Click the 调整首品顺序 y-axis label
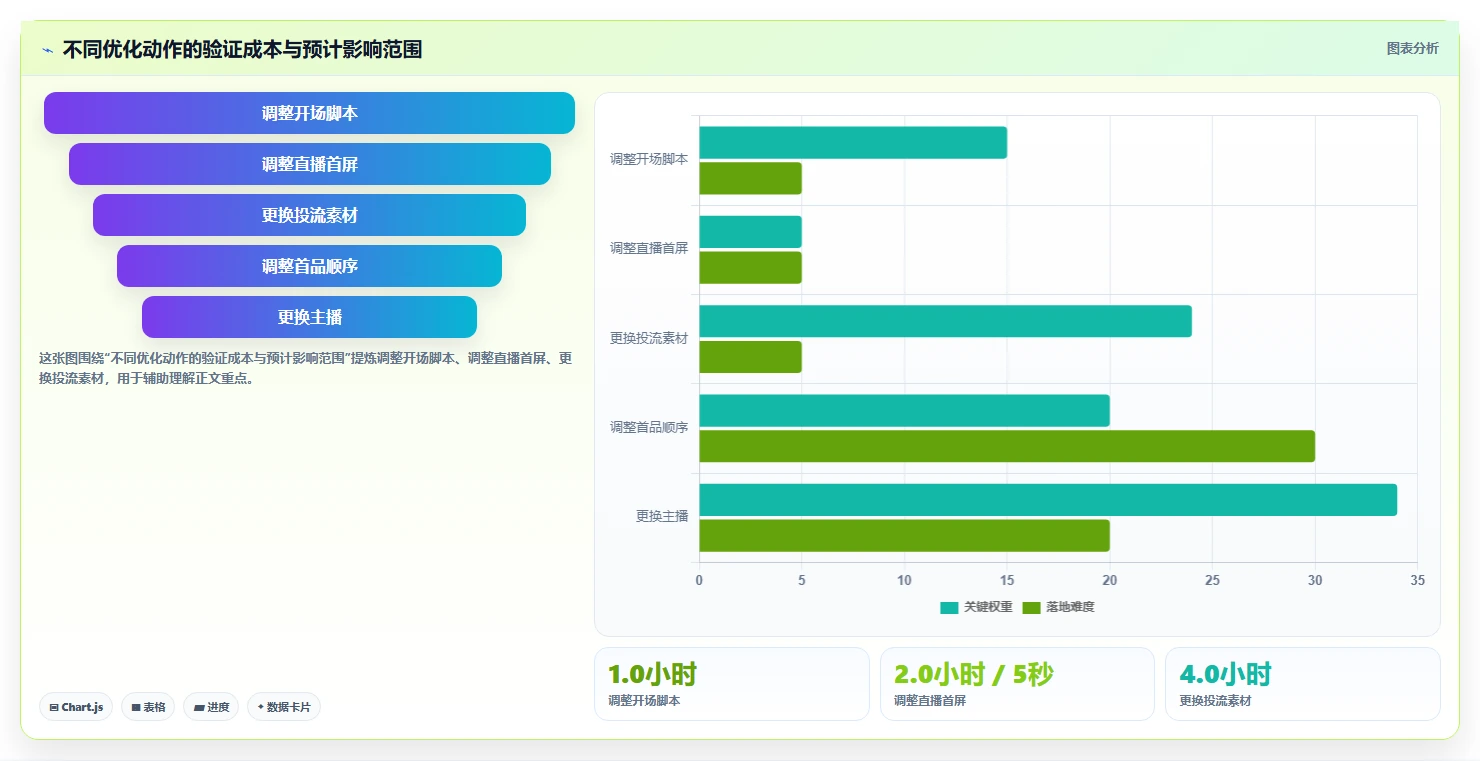Image resolution: width=1480 pixels, height=761 pixels. coord(649,427)
